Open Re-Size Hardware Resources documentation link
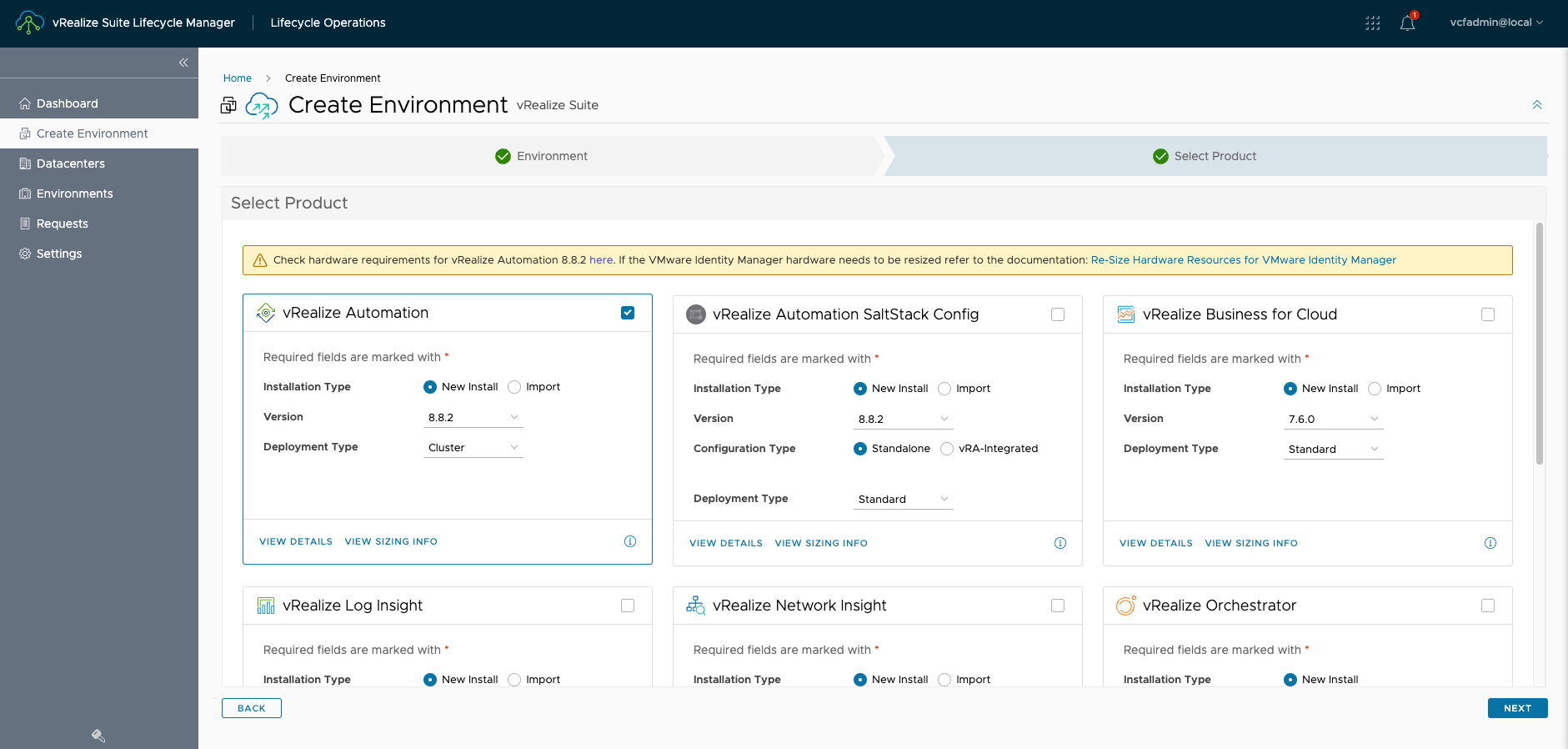Screen dimensions: 1568x749 (1243, 260)
